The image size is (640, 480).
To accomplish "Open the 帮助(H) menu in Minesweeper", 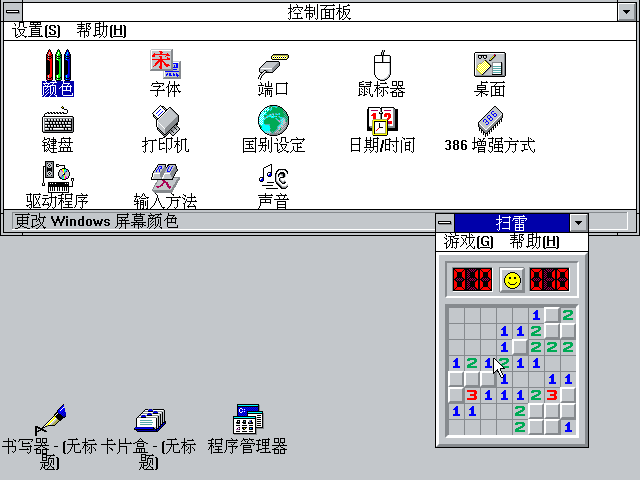I will tap(534, 241).
